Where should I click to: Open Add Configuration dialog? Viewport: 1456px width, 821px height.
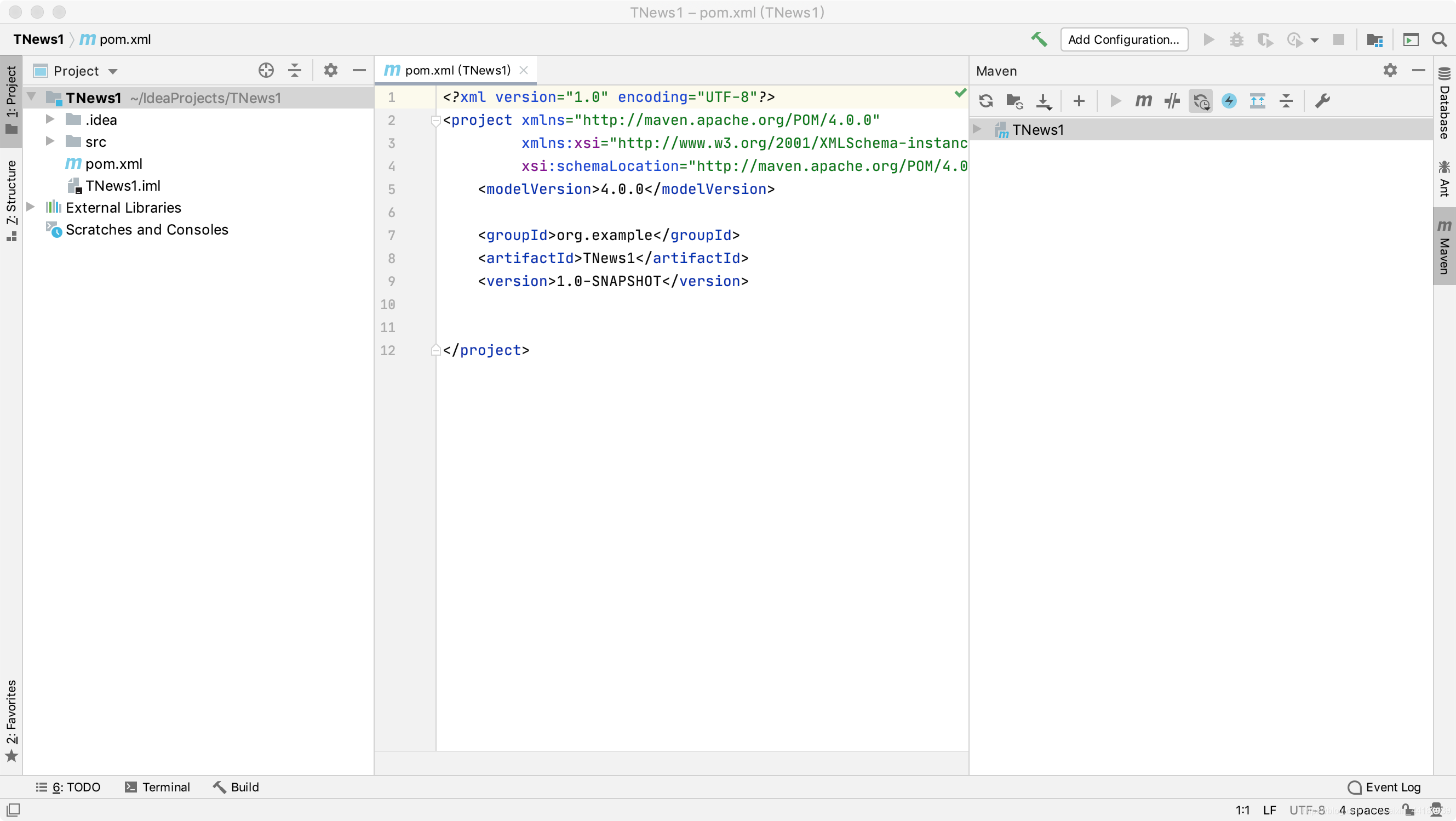click(1123, 39)
